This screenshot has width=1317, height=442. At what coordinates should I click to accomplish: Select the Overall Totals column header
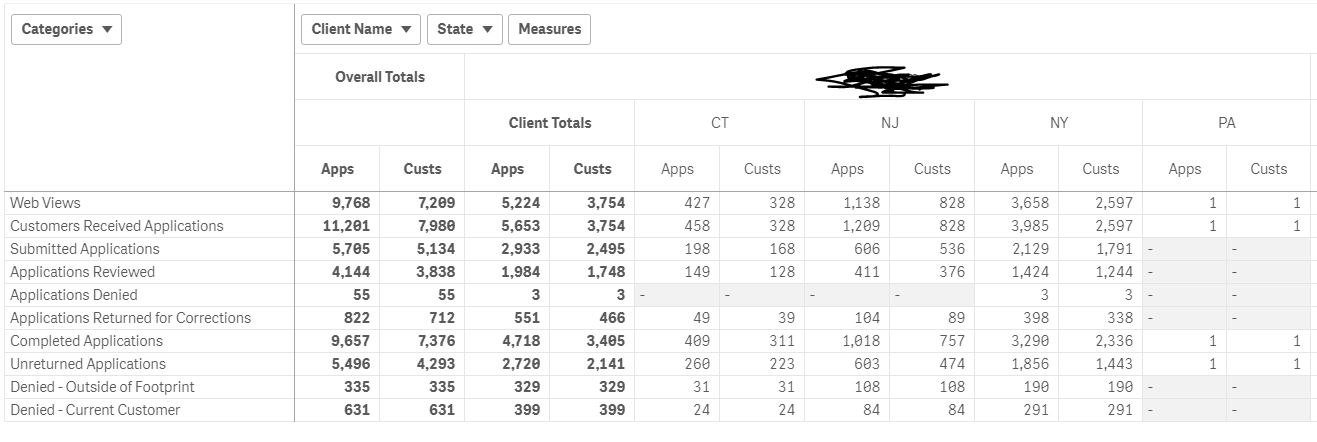(x=380, y=77)
